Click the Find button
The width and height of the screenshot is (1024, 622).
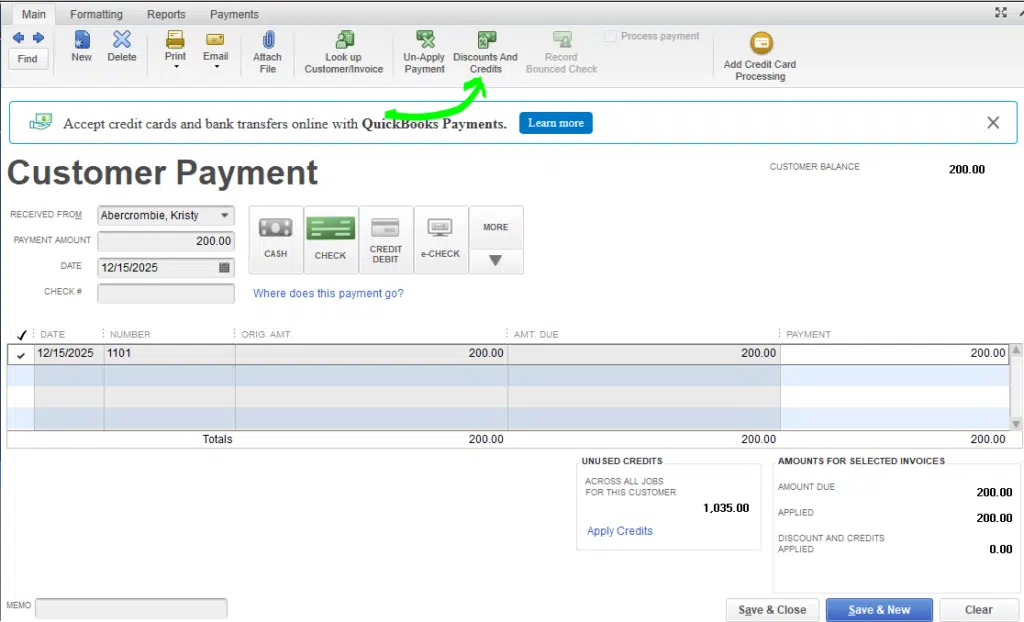pos(27,59)
